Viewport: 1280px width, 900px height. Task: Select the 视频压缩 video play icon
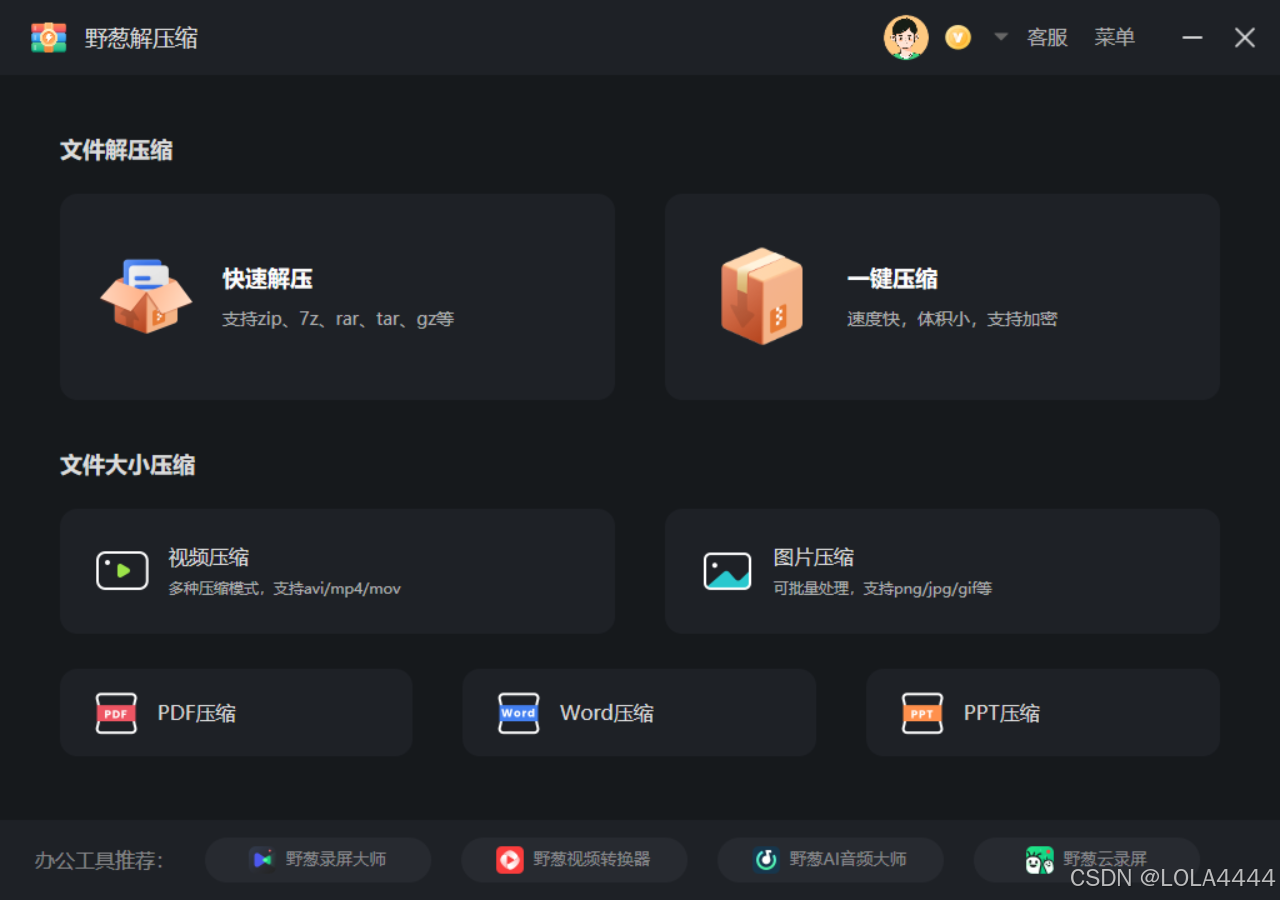pyautogui.click(x=122, y=570)
